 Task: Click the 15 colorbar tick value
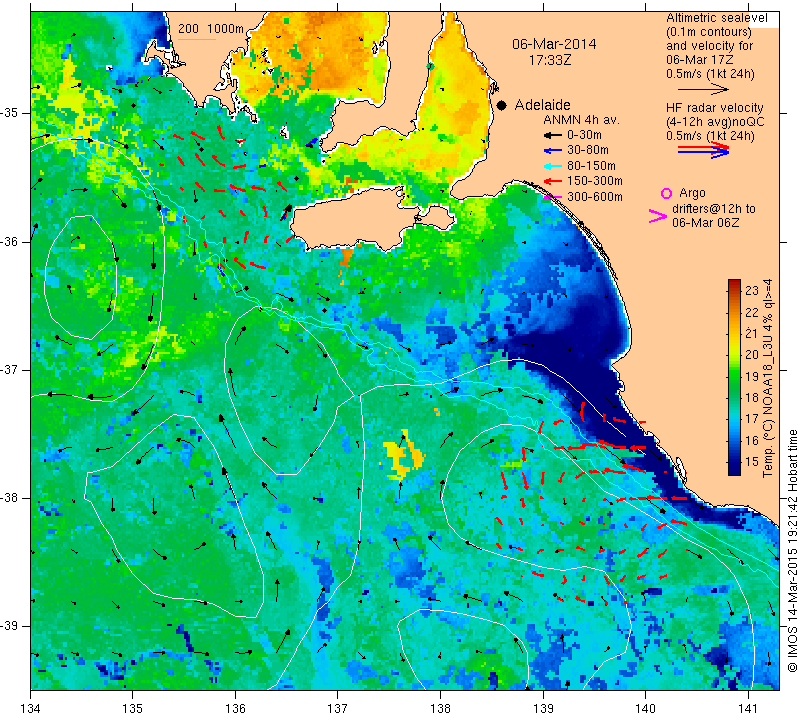coord(752,461)
